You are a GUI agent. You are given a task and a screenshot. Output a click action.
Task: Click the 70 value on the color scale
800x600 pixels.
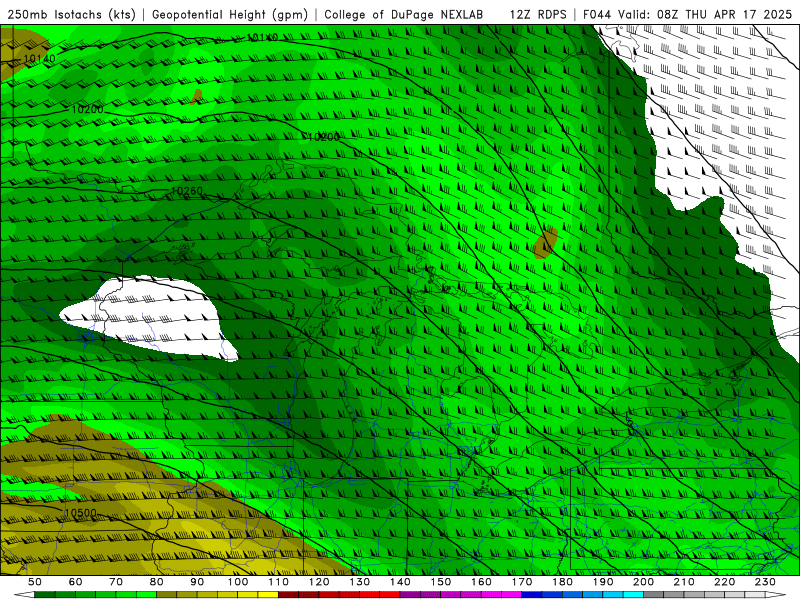coord(116,582)
